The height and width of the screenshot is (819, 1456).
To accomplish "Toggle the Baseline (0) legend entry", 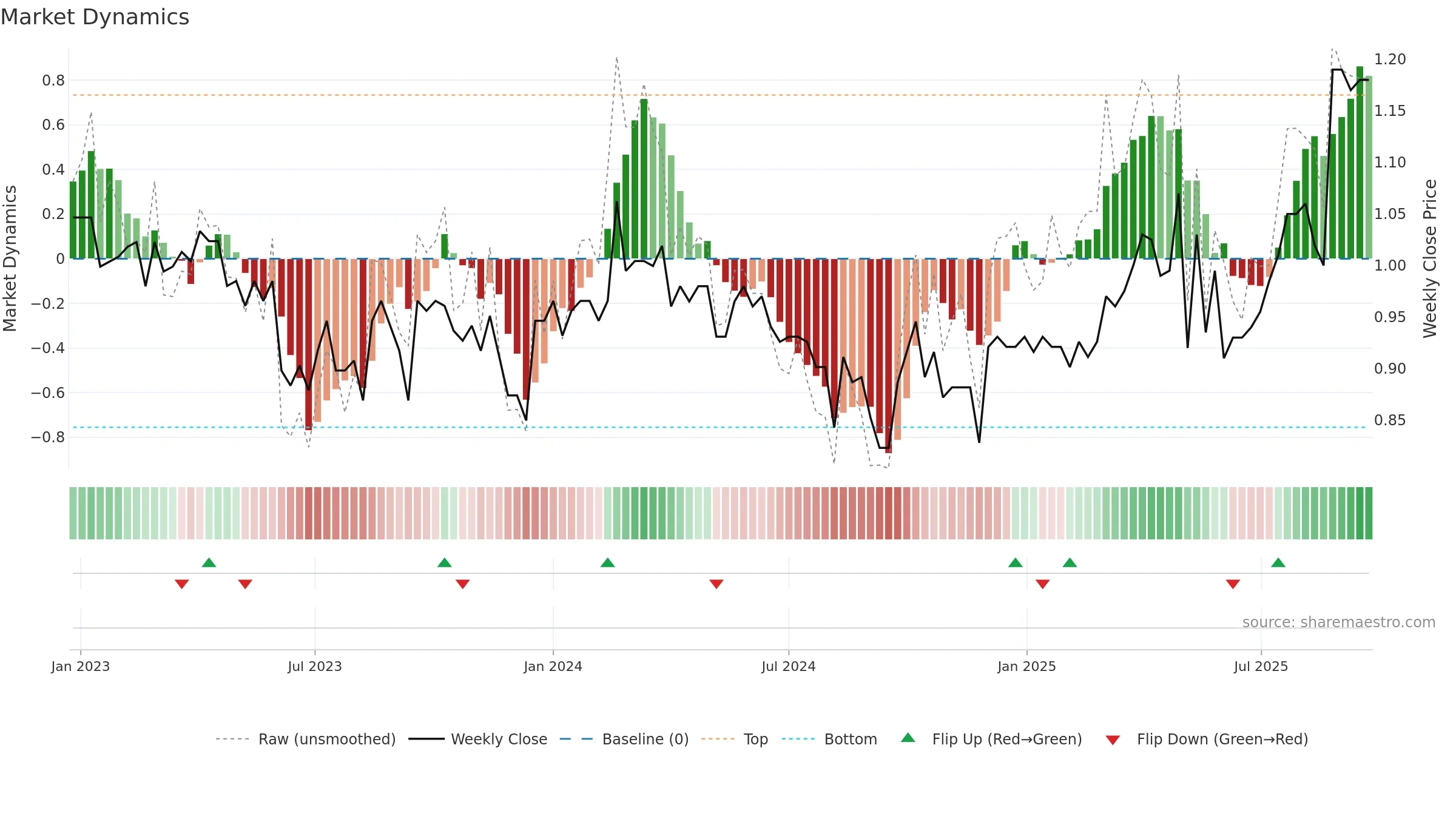I will point(624,739).
